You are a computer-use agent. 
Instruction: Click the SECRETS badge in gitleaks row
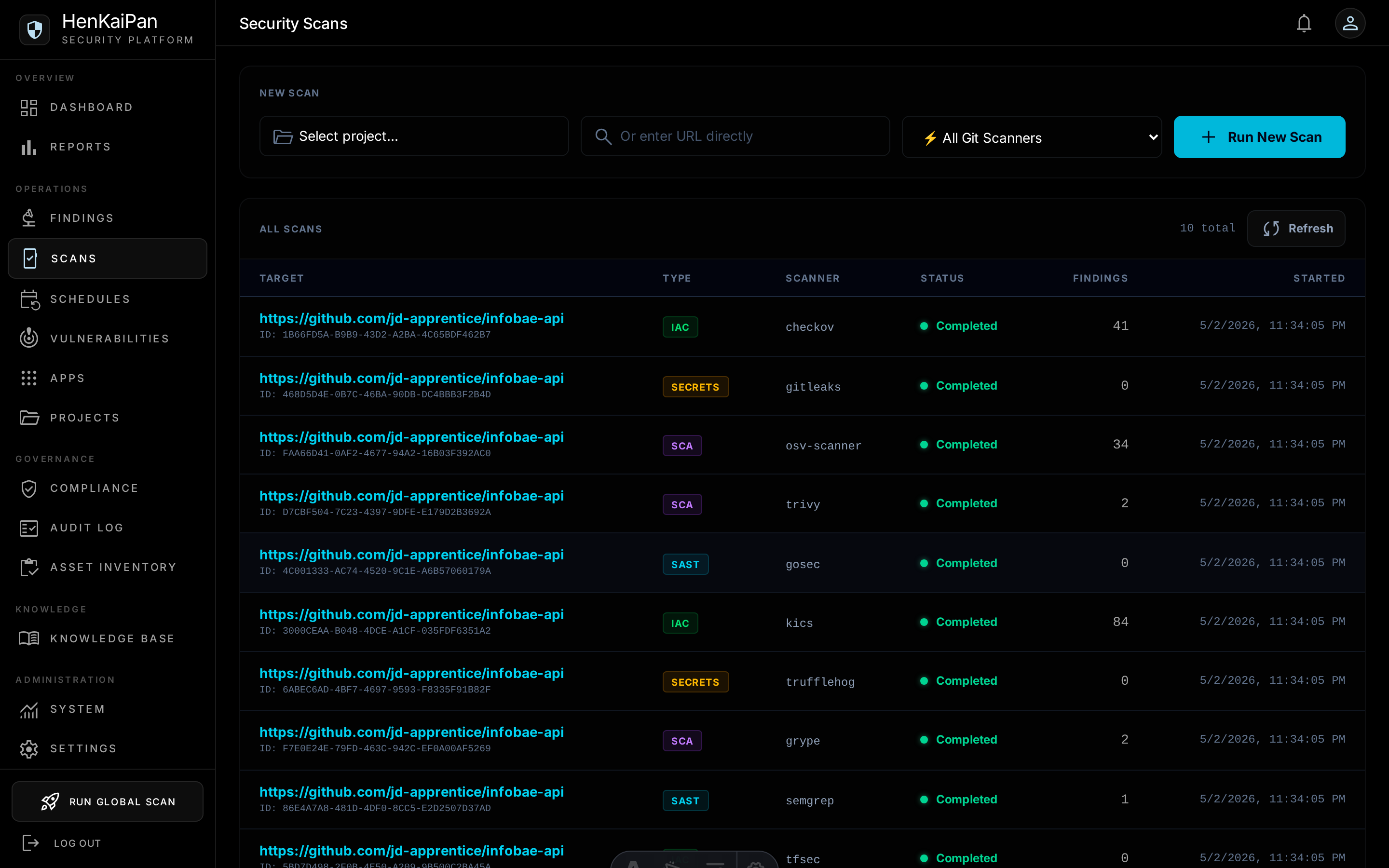[695, 387]
